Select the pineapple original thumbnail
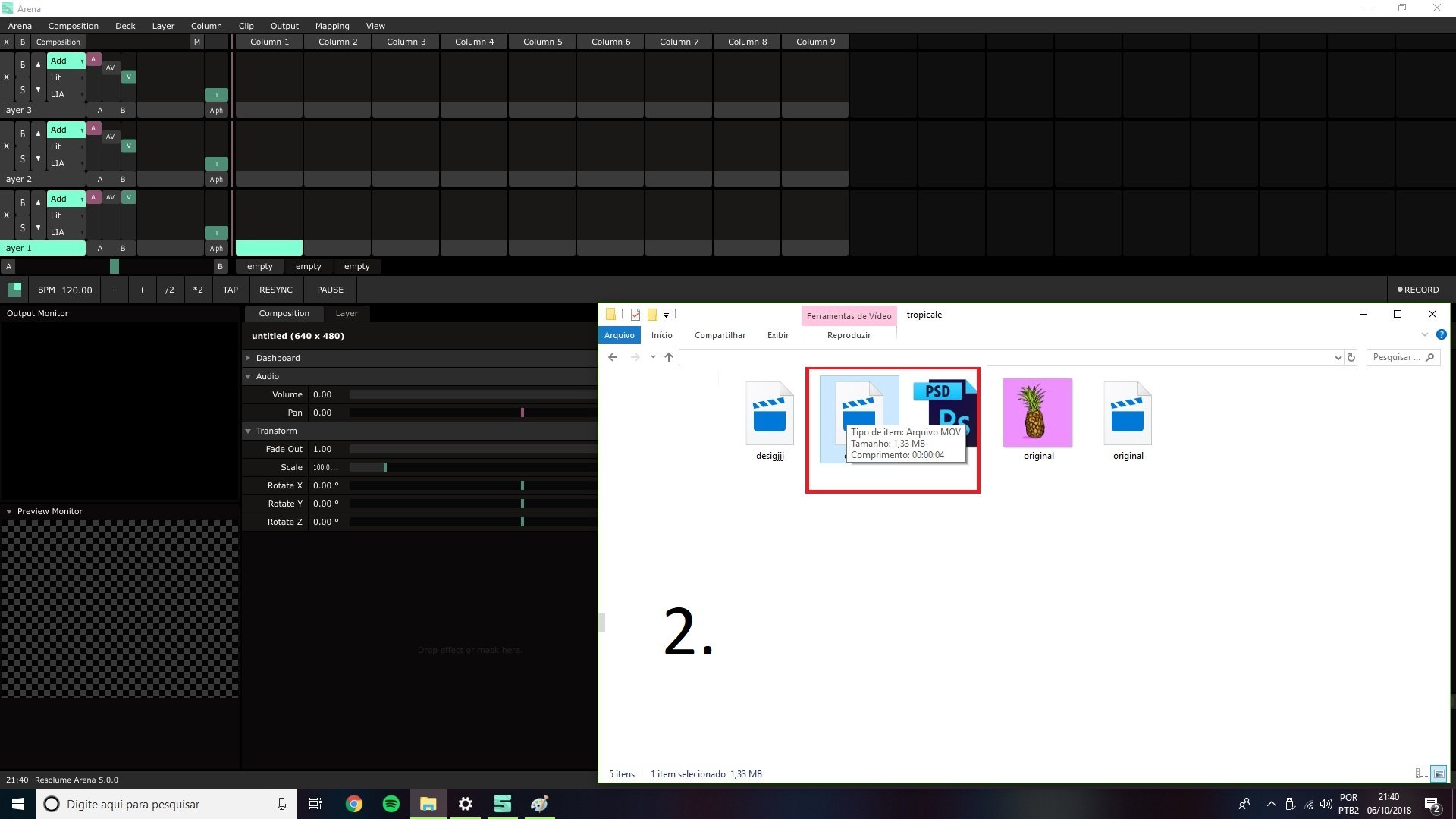The image size is (1456, 819). [1037, 413]
